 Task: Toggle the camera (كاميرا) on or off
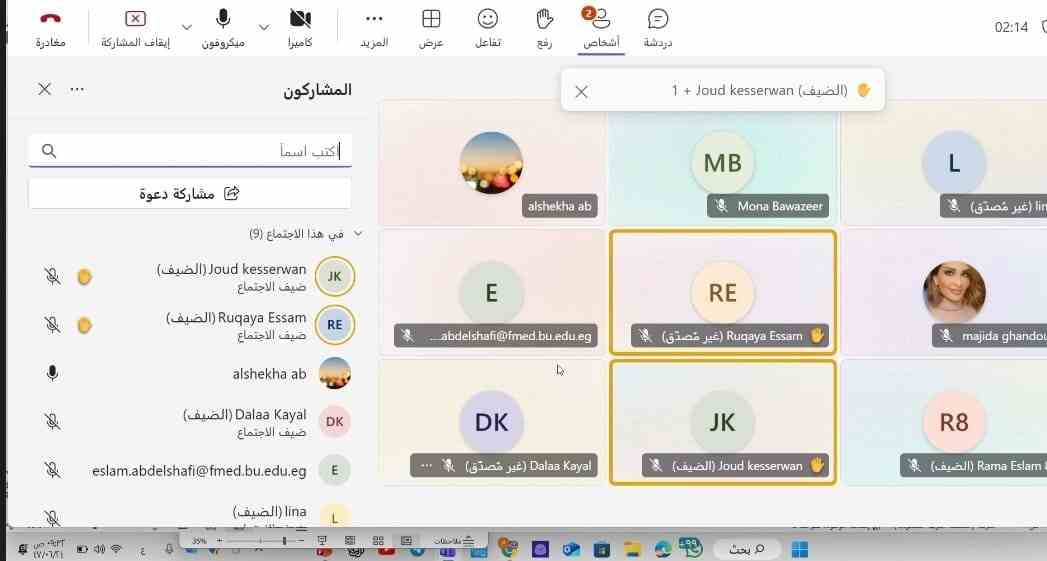pyautogui.click(x=300, y=19)
